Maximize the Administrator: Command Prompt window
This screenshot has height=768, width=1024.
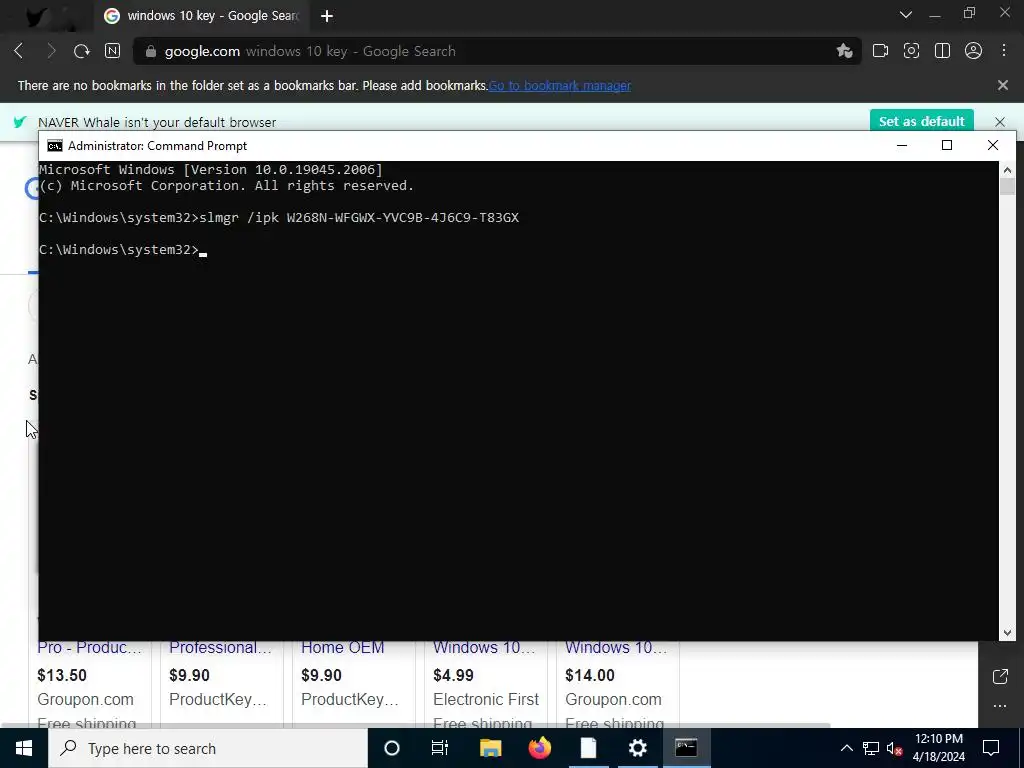click(947, 145)
